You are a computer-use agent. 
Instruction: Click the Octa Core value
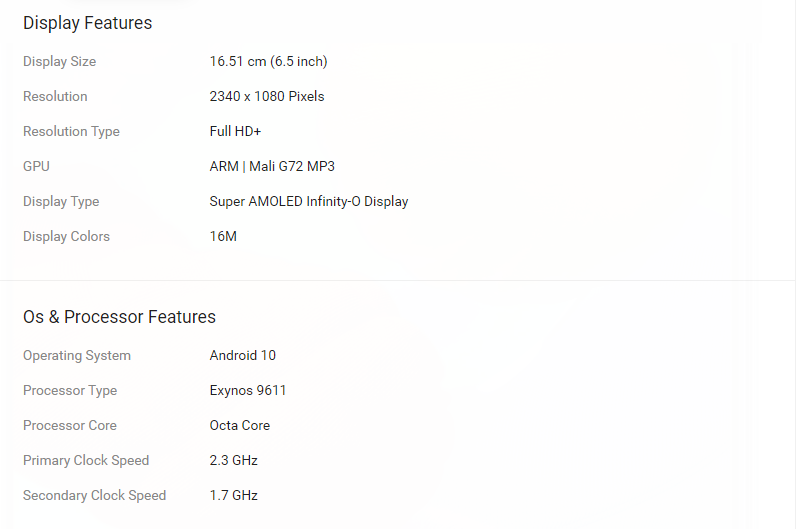240,426
